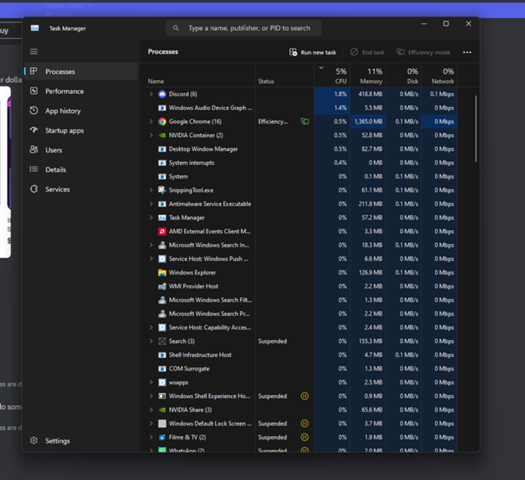
Task: Switch to the Users page
Action: [x=81, y=150]
